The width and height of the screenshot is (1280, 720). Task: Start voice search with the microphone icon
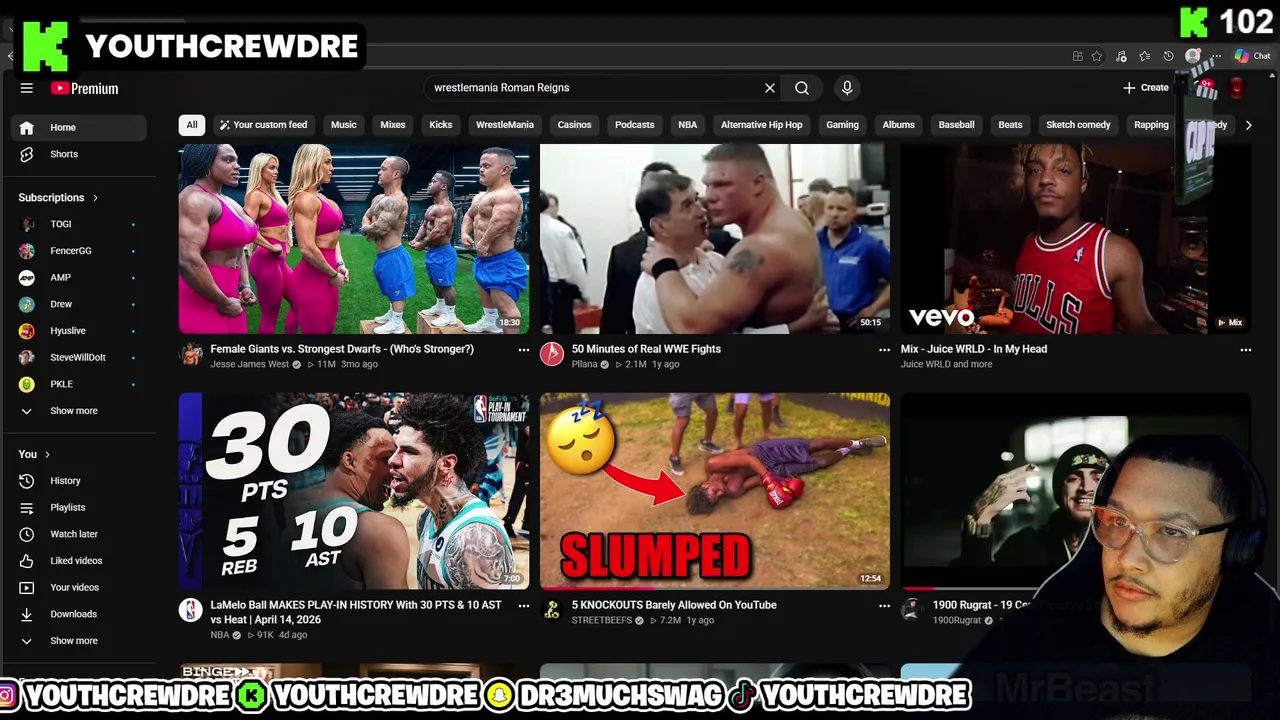[x=847, y=88]
